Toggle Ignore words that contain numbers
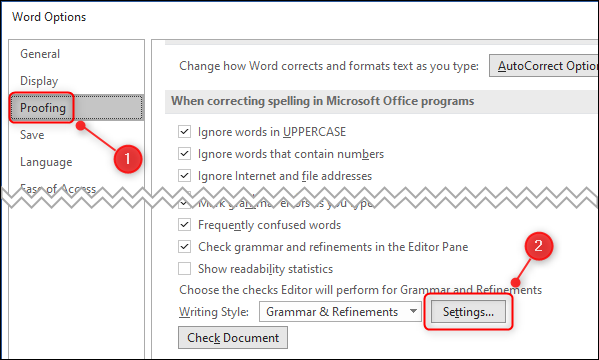 (x=185, y=154)
